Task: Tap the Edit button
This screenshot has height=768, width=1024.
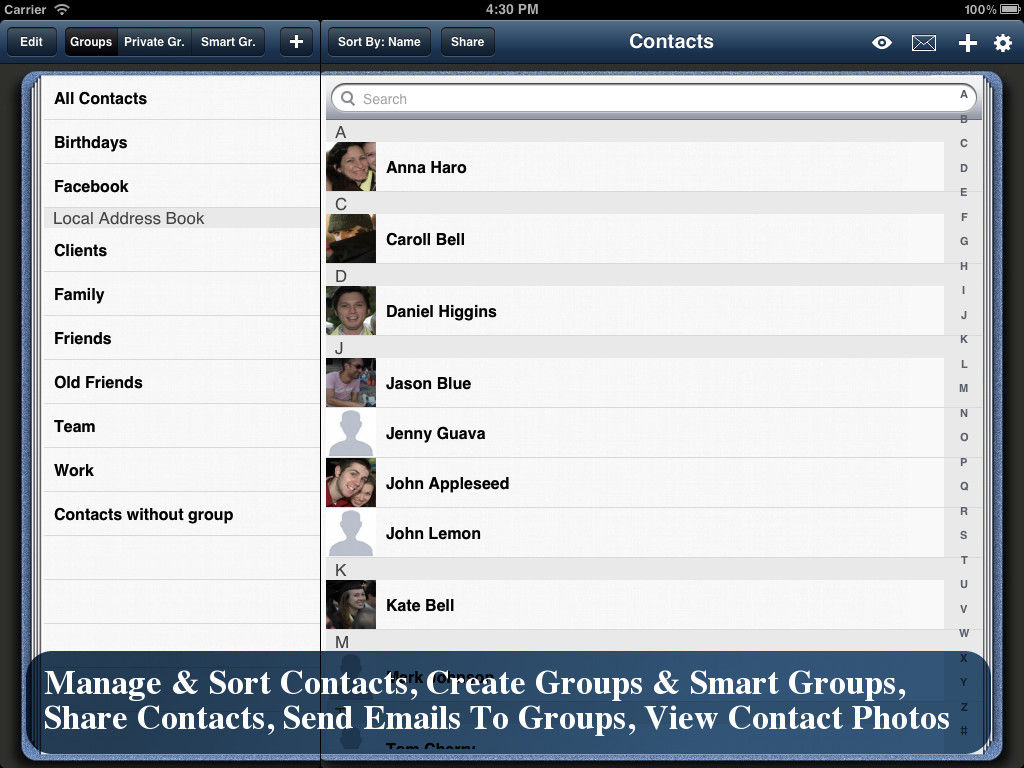Action: (31, 42)
